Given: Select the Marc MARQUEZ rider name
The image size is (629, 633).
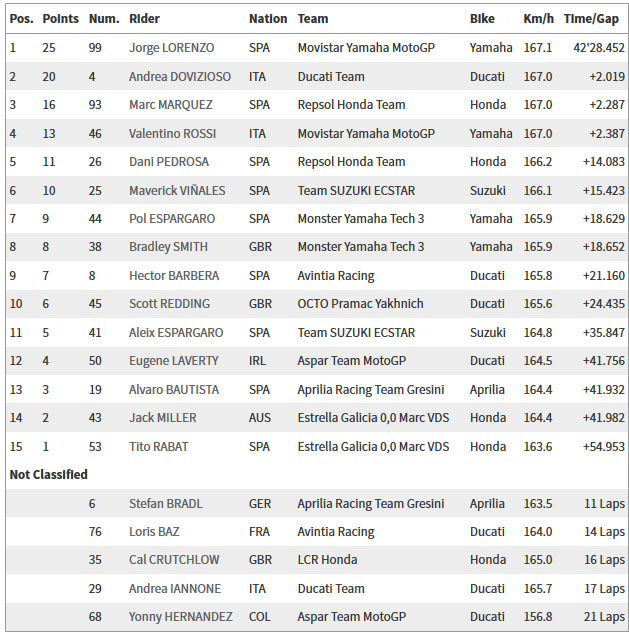Looking at the screenshot, I should tap(171, 105).
